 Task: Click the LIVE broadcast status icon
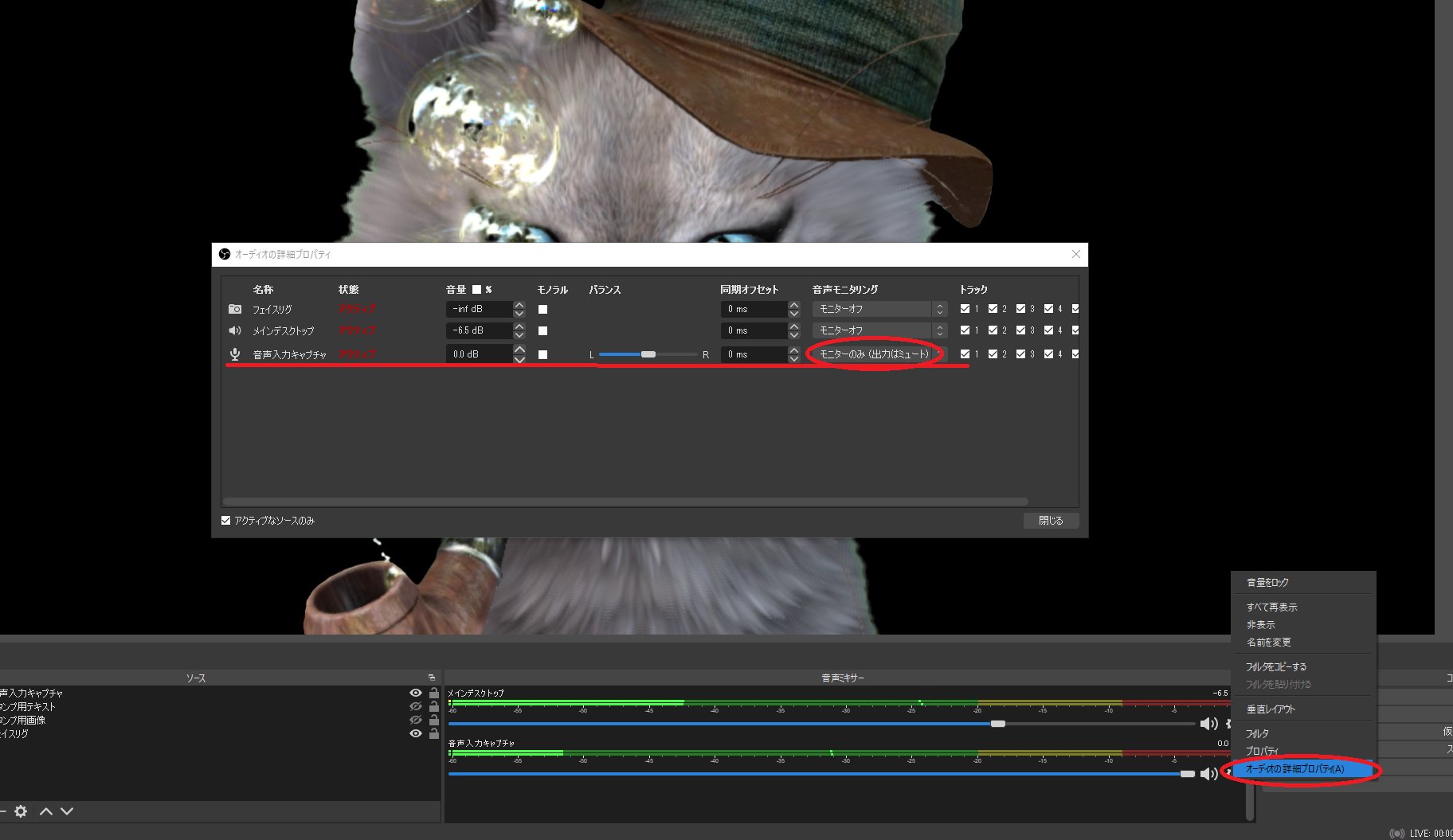pyautogui.click(x=1396, y=834)
